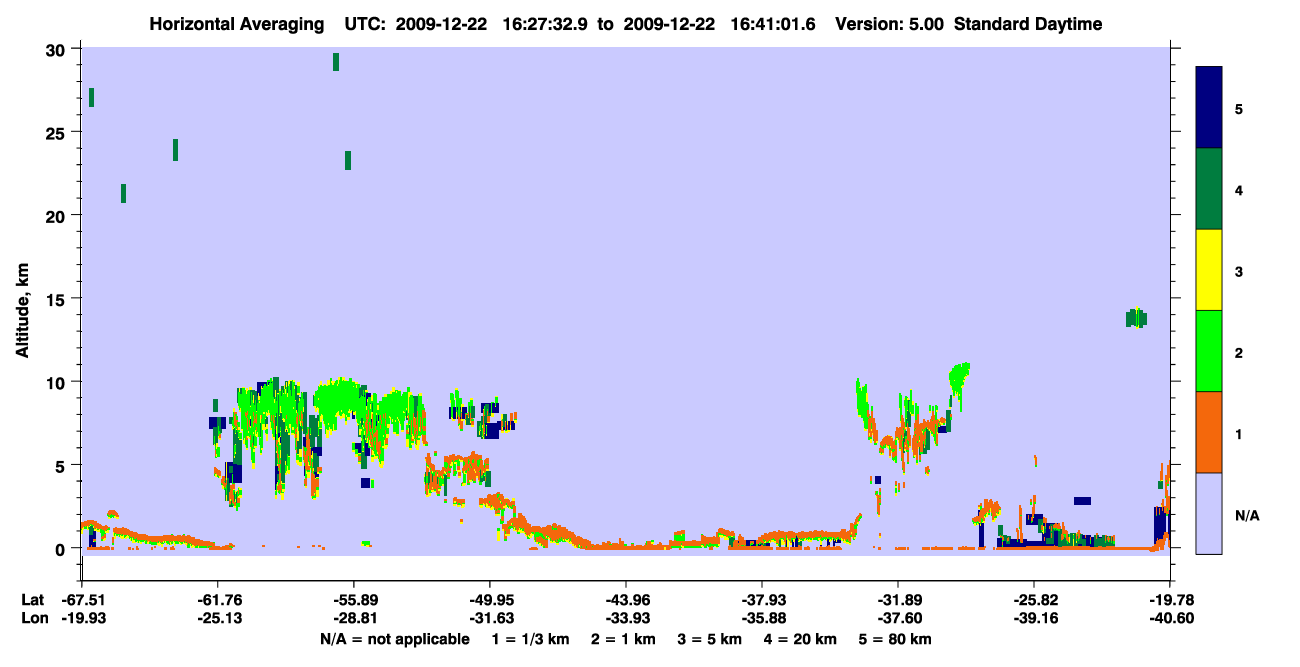
Task: Click the orange colorbar segment labeled 1
Action: point(1209,432)
